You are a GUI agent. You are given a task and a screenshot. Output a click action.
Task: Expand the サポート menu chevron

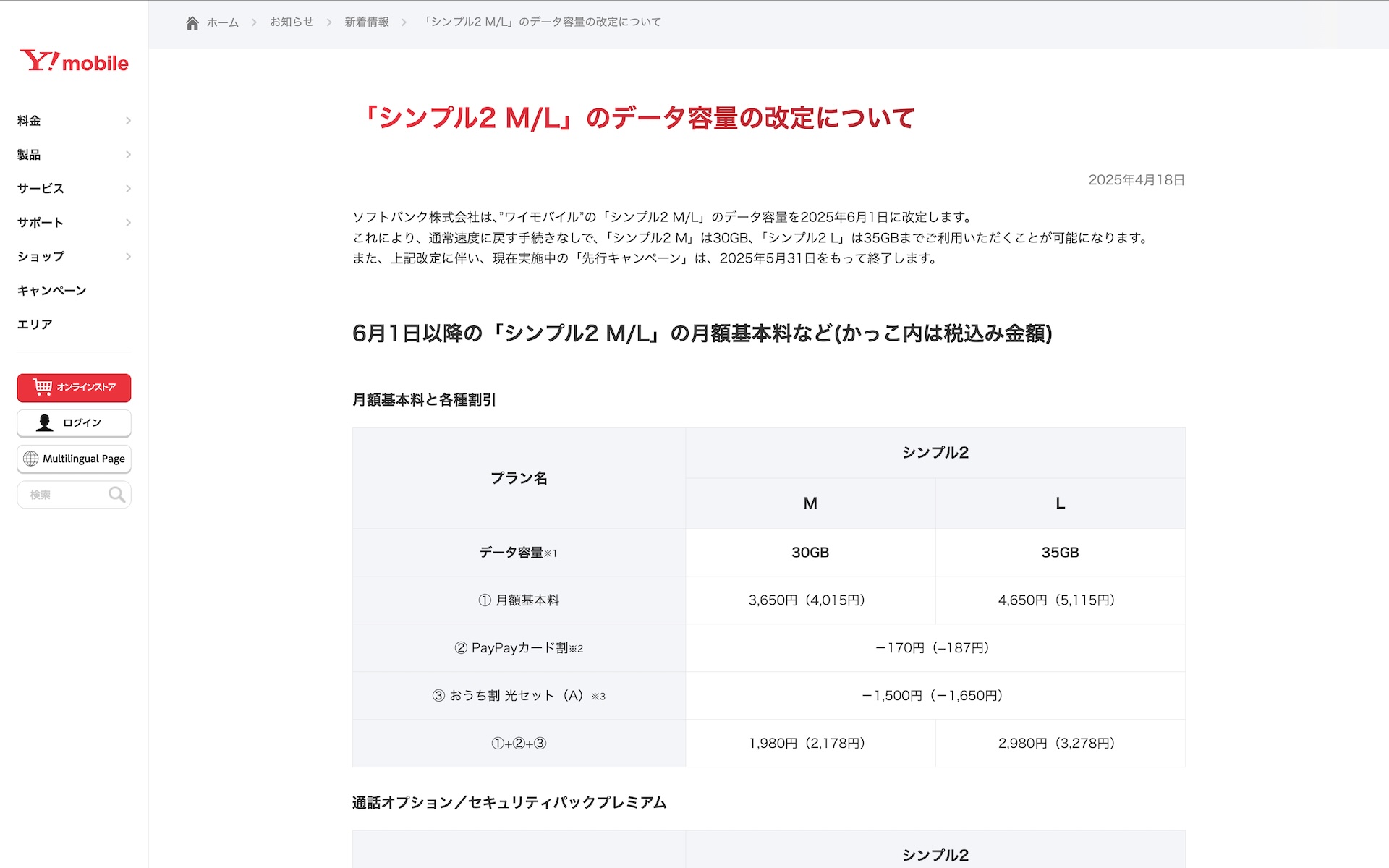pos(128,223)
